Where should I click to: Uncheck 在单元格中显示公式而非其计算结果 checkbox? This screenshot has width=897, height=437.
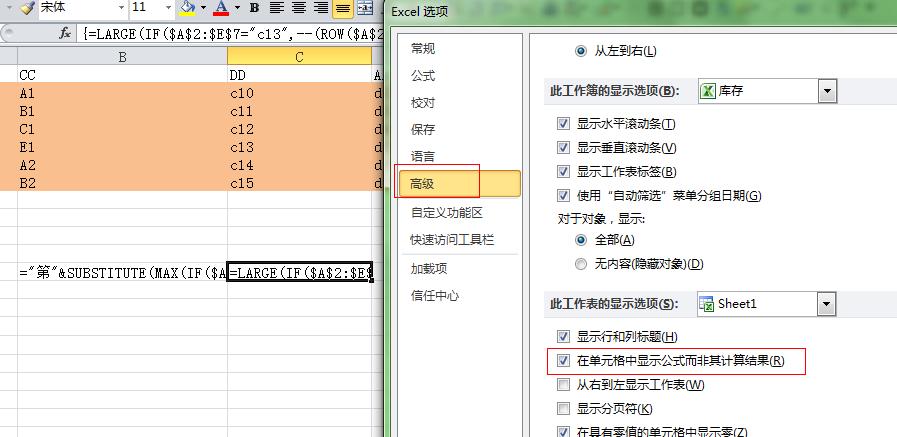[x=563, y=361]
